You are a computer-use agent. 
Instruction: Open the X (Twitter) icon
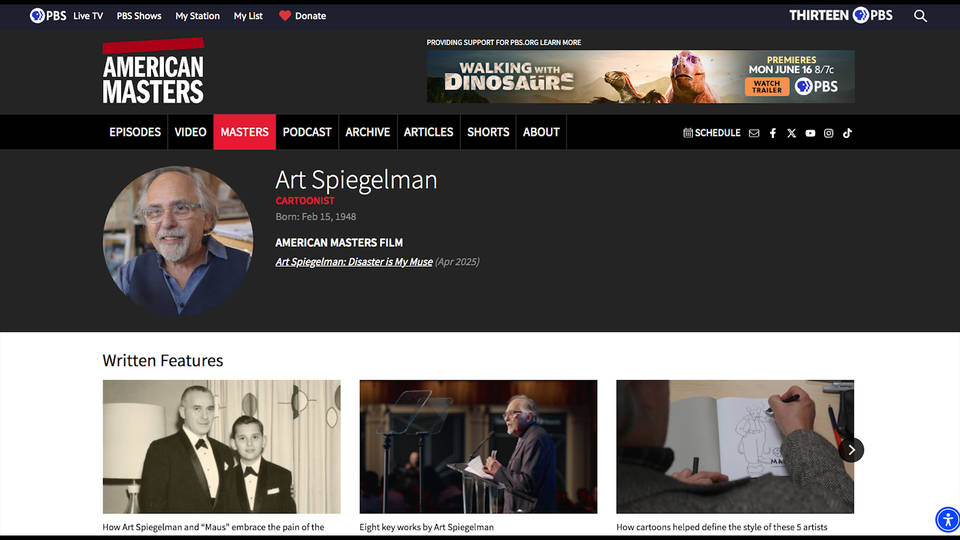point(792,133)
